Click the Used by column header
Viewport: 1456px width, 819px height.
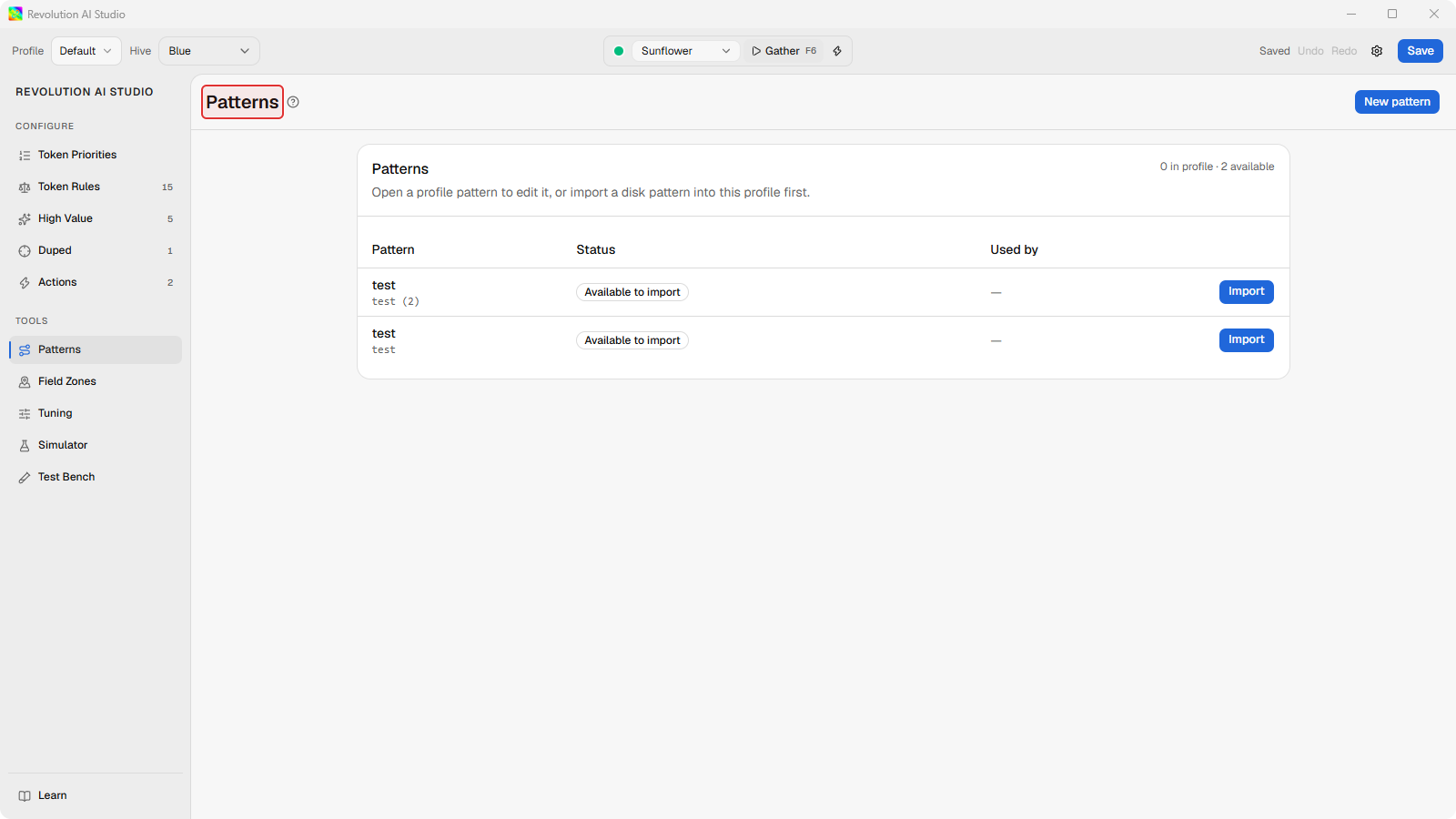point(1015,249)
